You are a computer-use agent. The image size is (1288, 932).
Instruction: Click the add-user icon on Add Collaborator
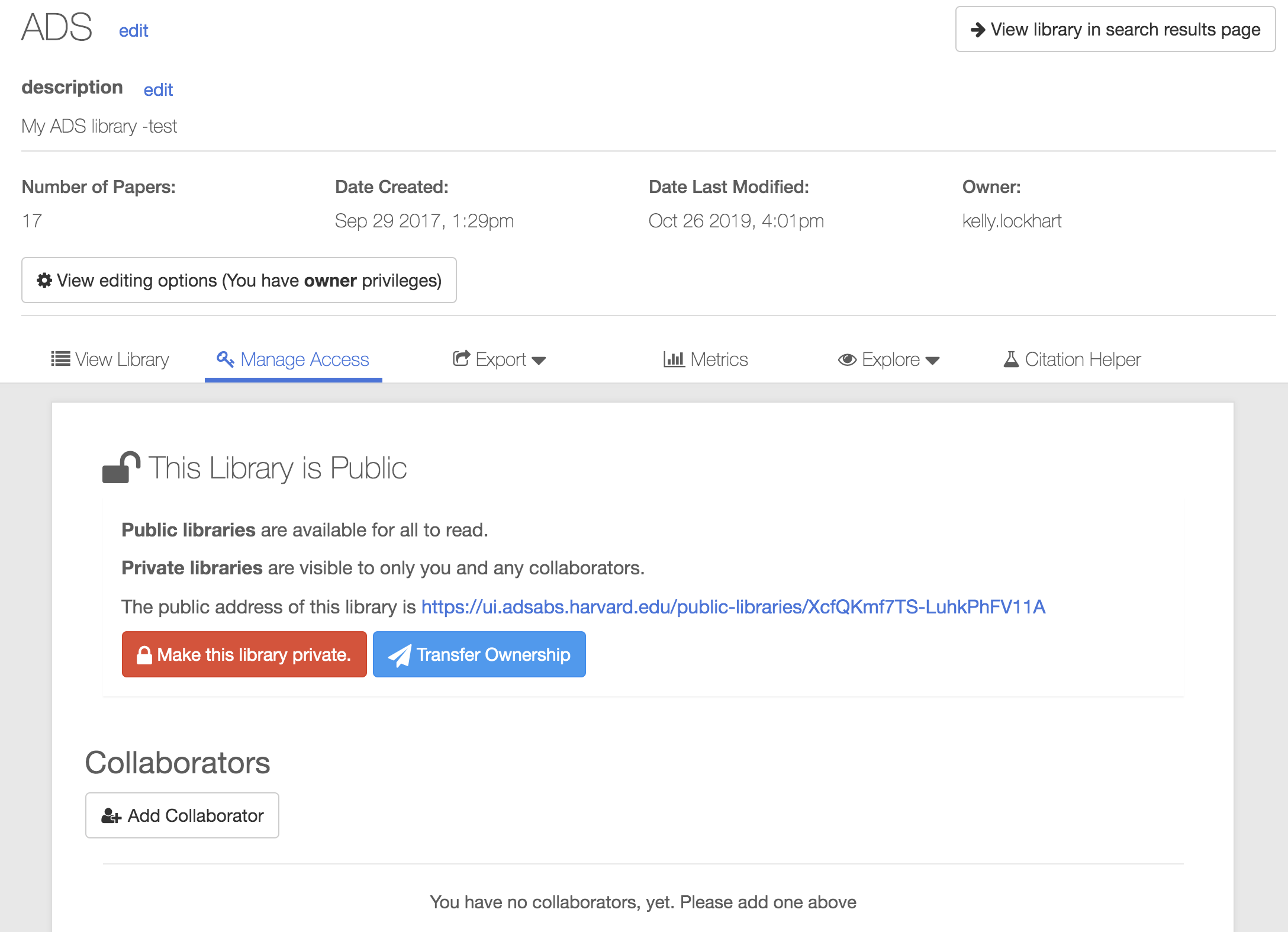[x=111, y=816]
